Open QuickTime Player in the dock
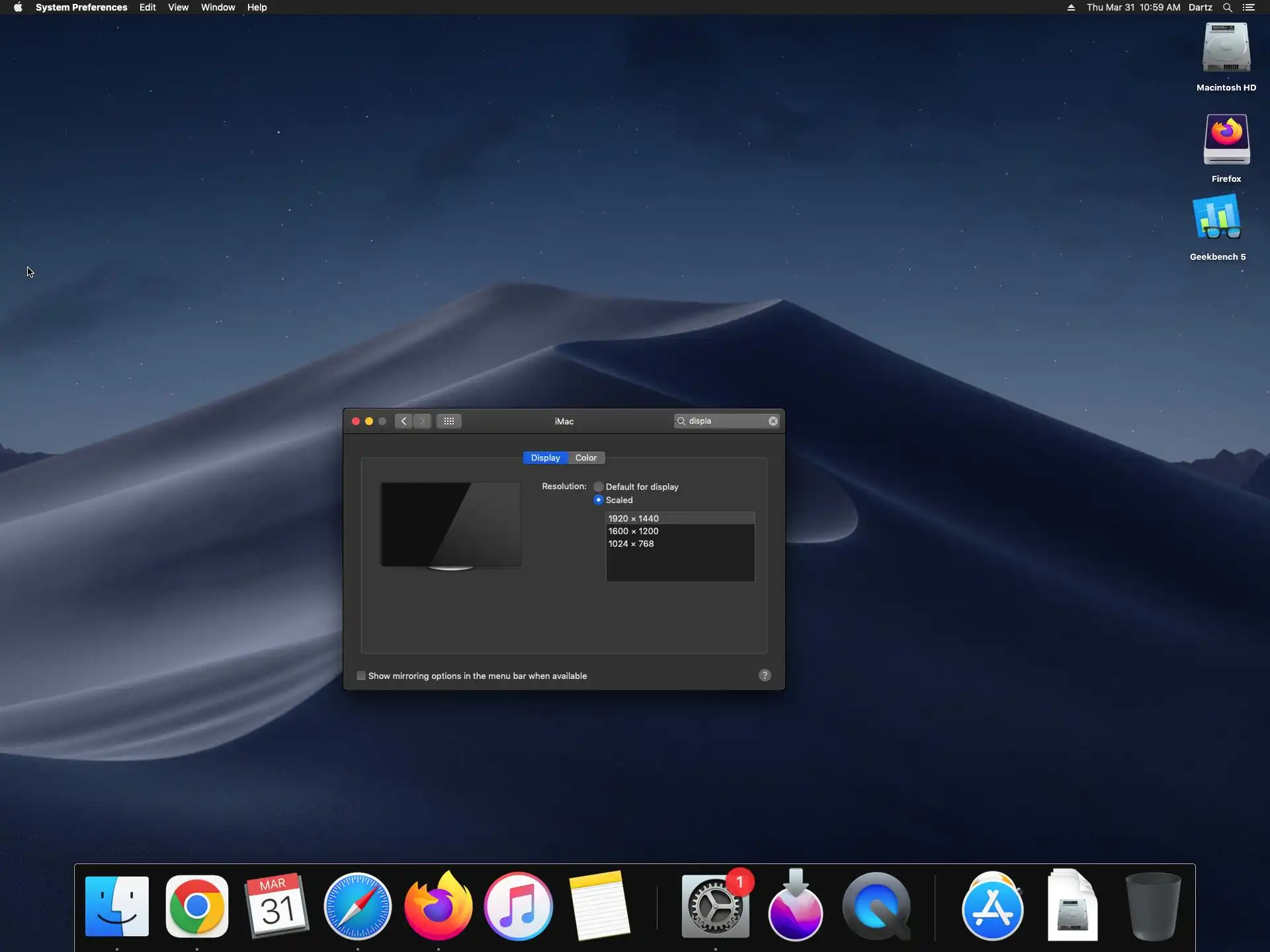 point(876,906)
